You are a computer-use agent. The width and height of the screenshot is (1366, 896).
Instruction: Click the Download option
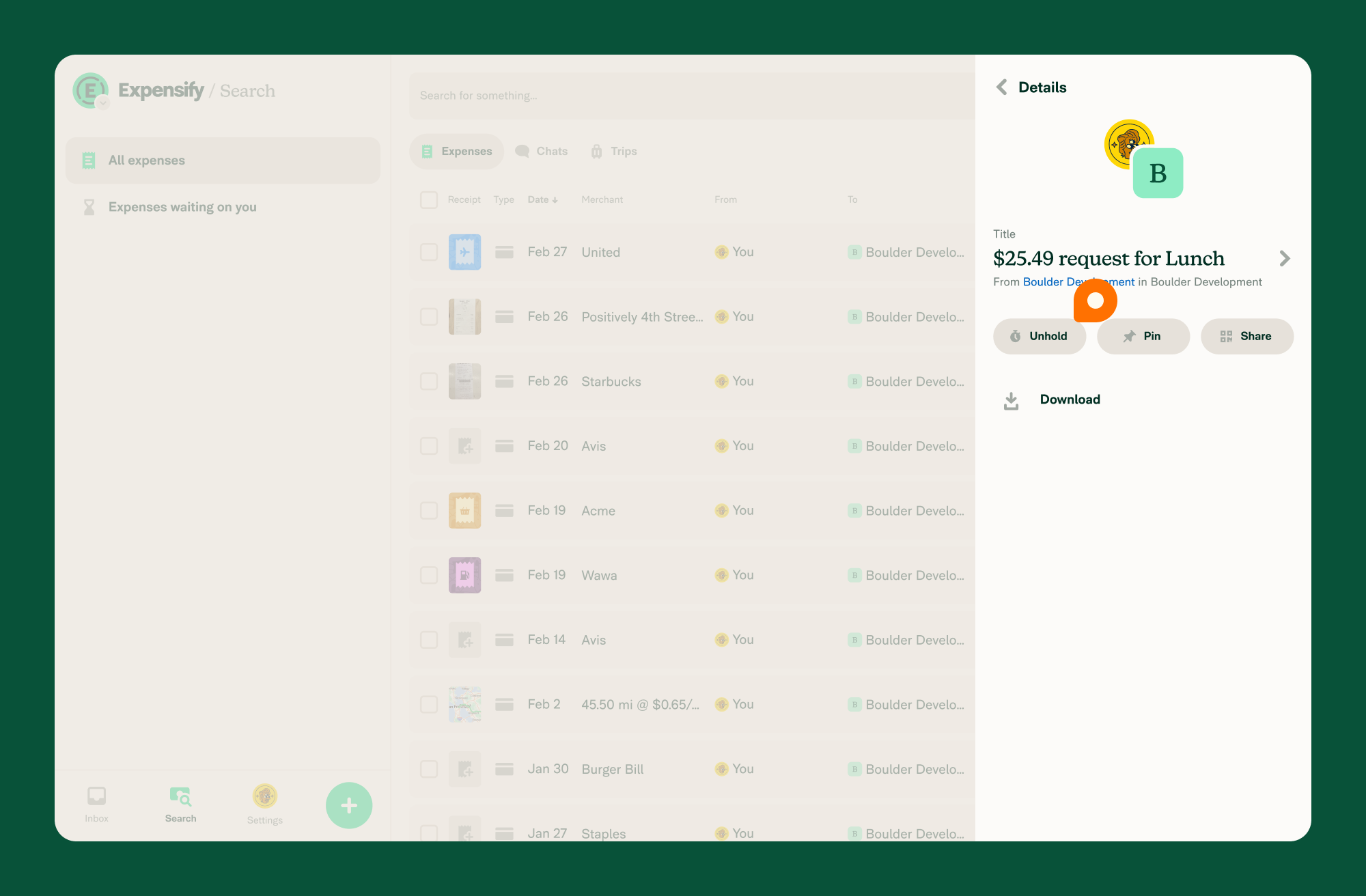(1143, 400)
